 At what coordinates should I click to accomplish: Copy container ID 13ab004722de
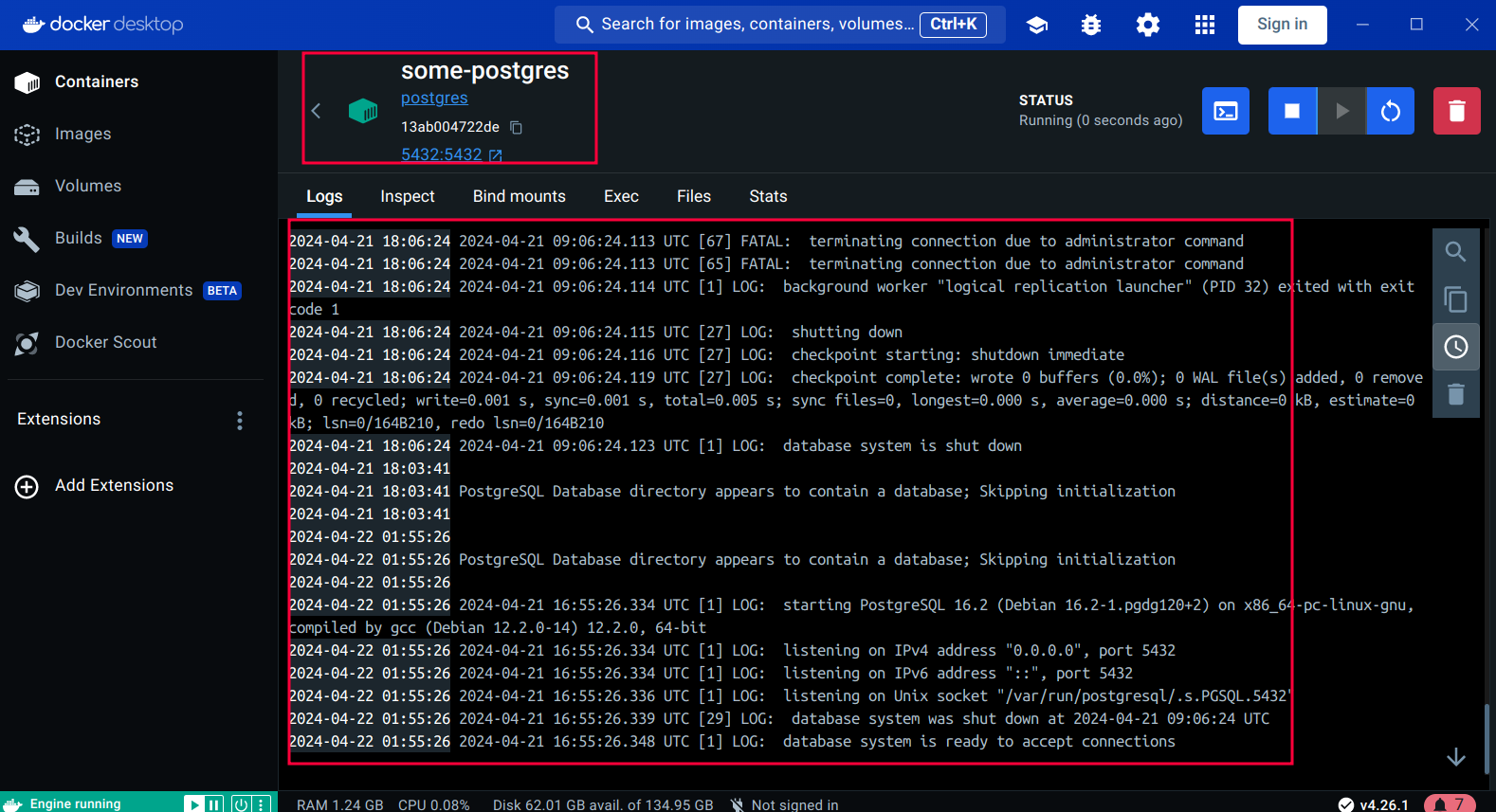click(x=517, y=127)
